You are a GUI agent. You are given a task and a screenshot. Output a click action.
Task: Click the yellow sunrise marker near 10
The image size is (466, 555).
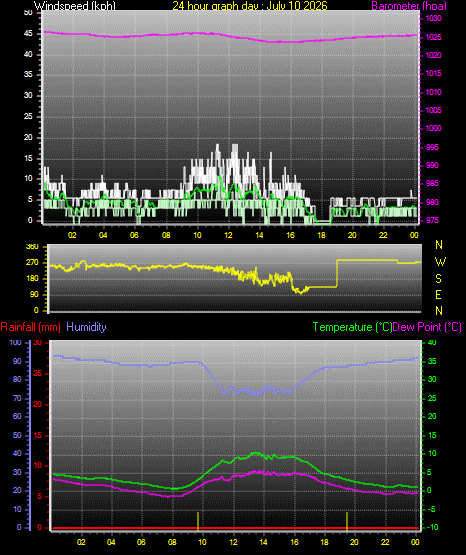(x=198, y=521)
